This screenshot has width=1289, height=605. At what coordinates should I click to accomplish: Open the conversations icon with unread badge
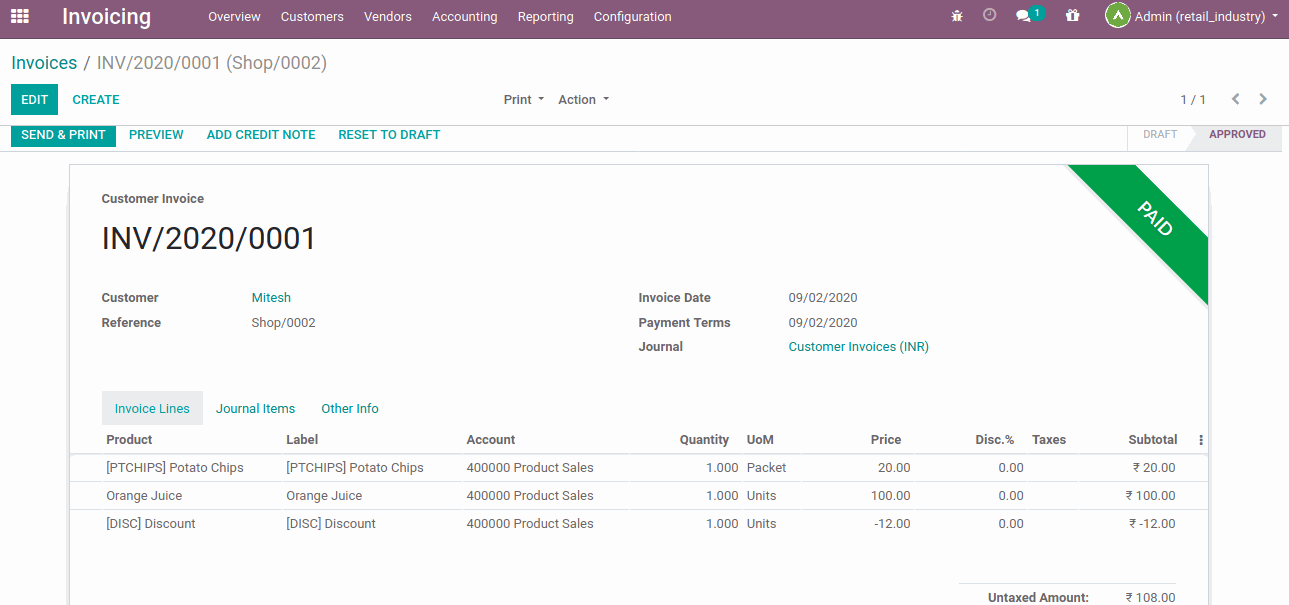pyautogui.click(x=1022, y=16)
